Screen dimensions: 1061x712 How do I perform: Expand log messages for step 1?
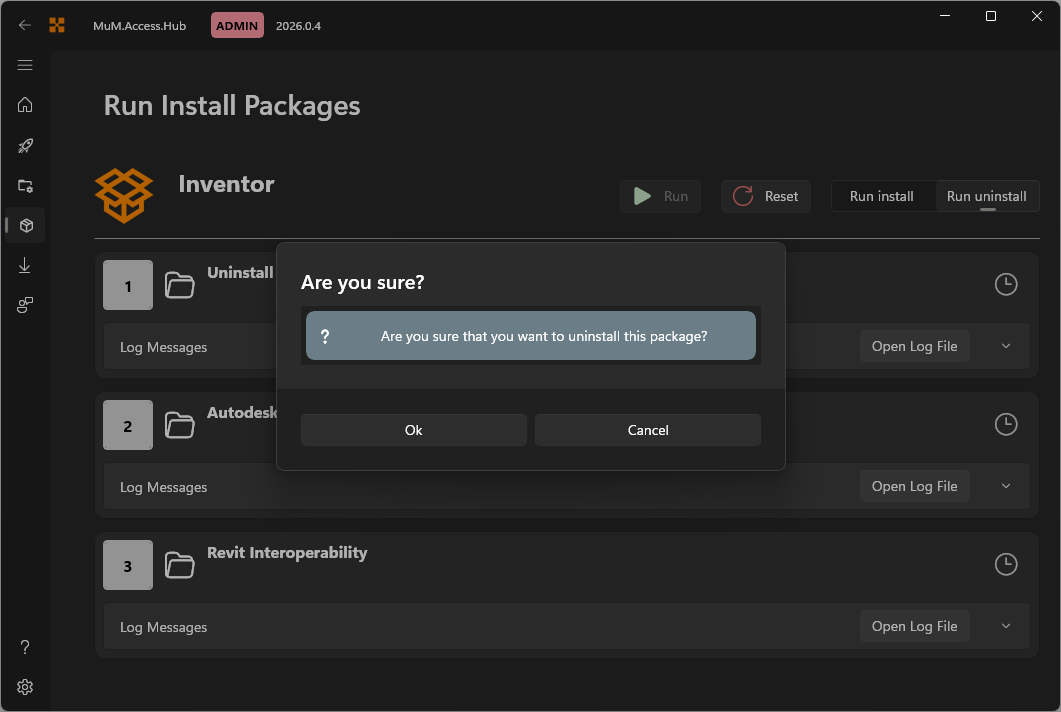coord(1006,346)
